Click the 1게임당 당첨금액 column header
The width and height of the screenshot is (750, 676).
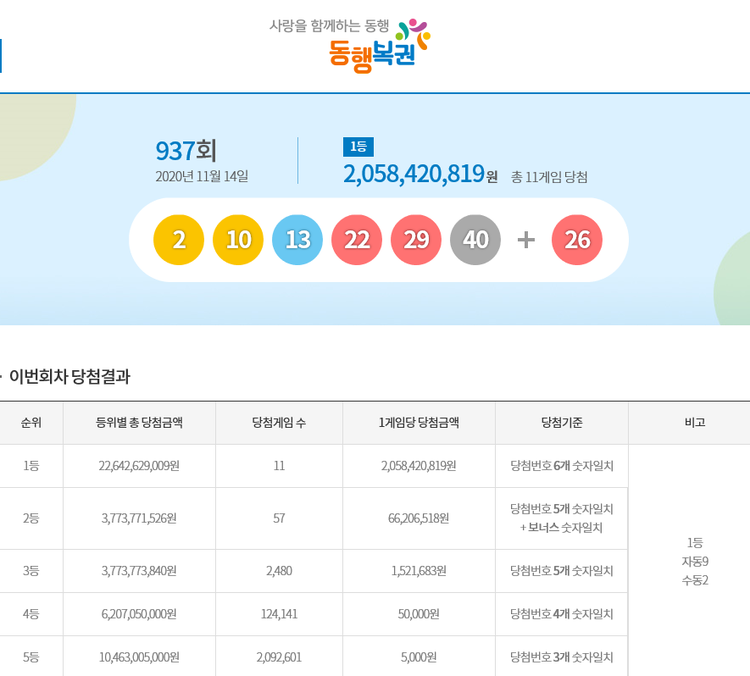click(x=419, y=422)
